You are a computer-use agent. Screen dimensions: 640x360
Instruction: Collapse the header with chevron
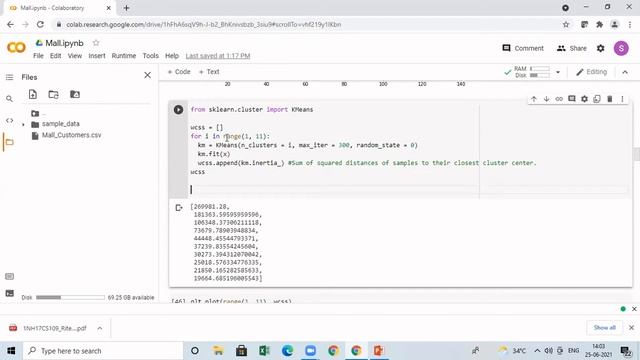click(x=625, y=72)
